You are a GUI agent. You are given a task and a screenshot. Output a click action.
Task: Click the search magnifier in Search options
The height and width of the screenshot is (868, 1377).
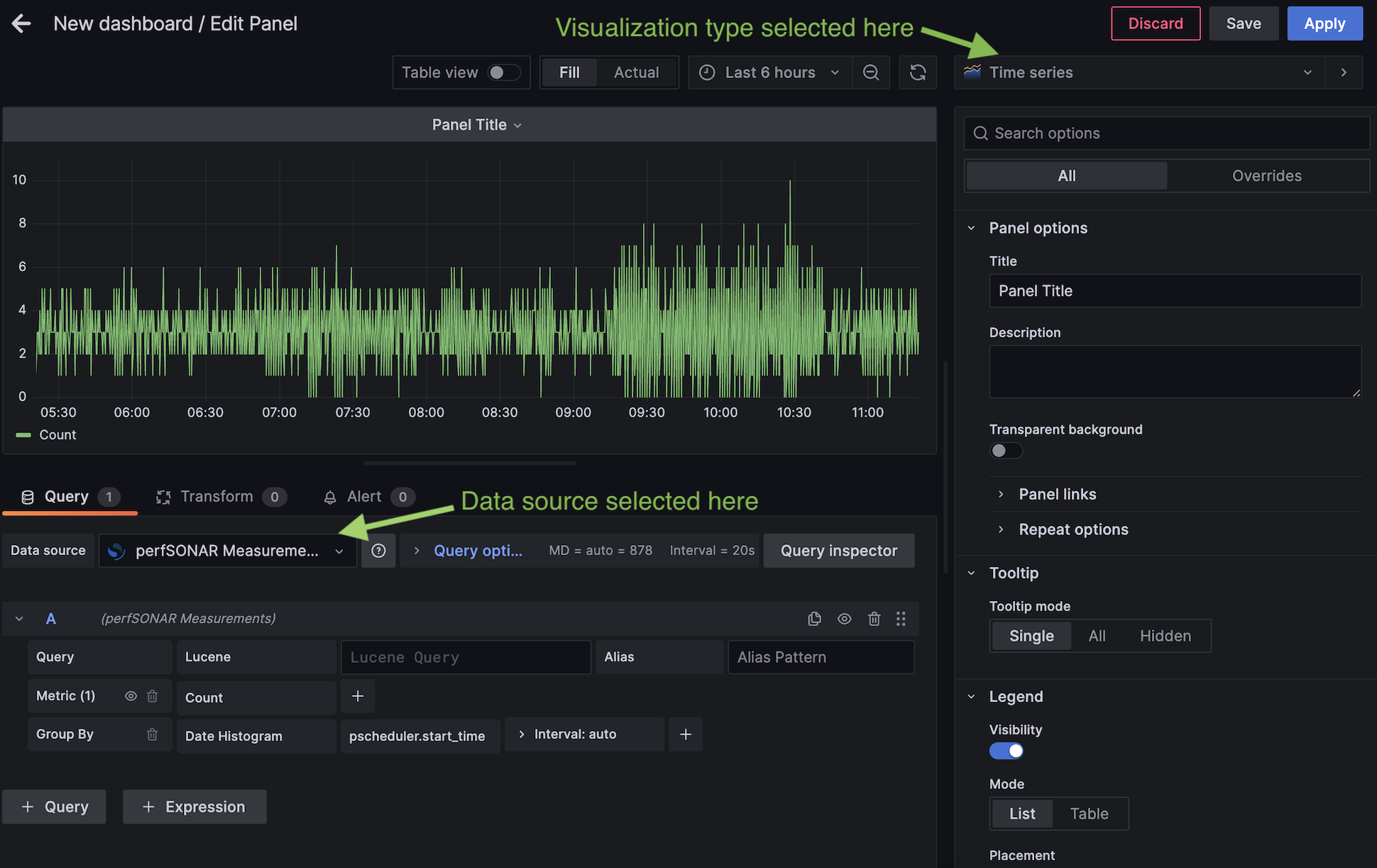point(980,133)
